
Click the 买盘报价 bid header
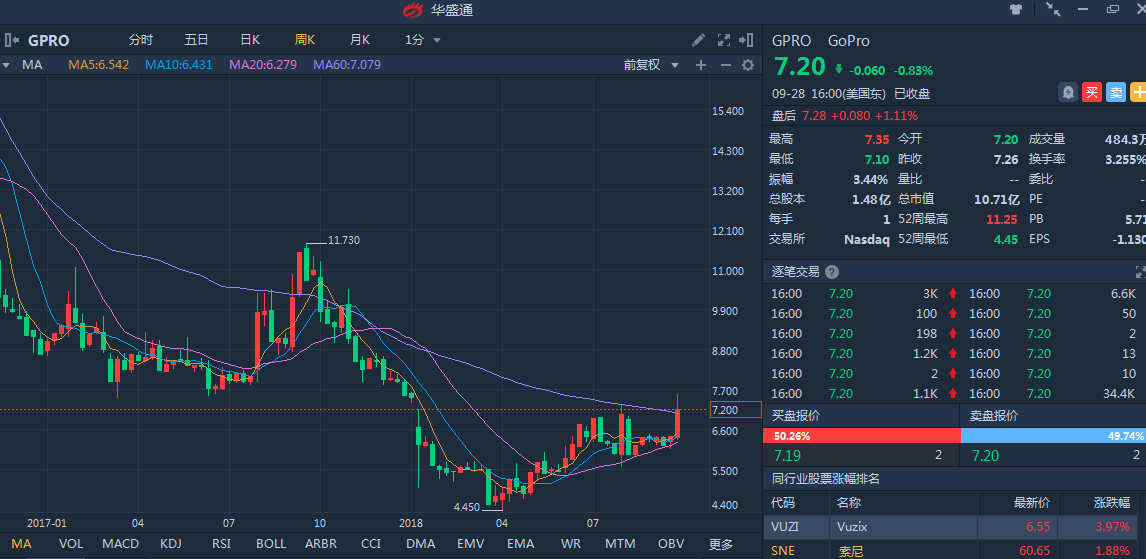[797, 416]
